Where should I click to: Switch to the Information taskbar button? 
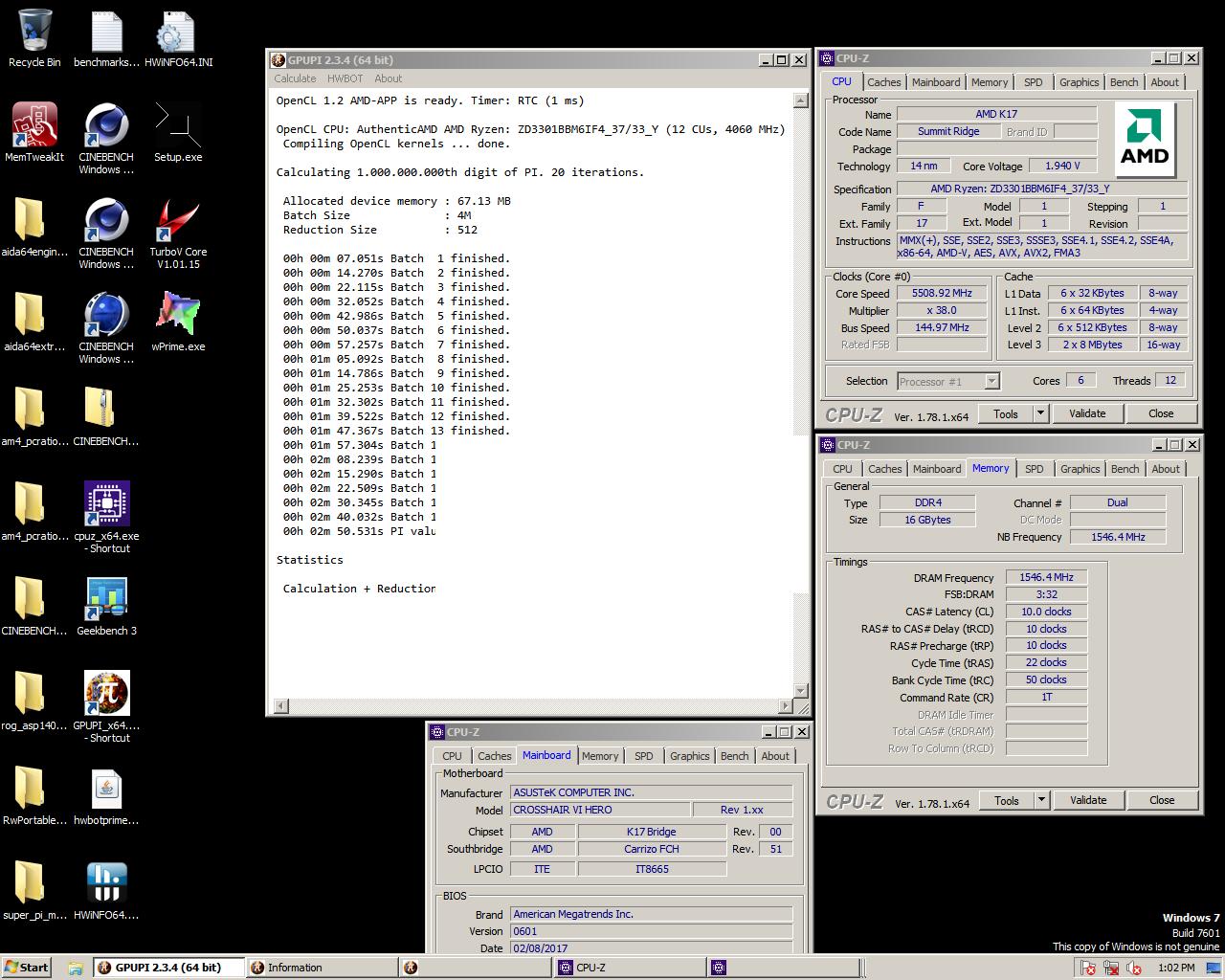pos(322,968)
